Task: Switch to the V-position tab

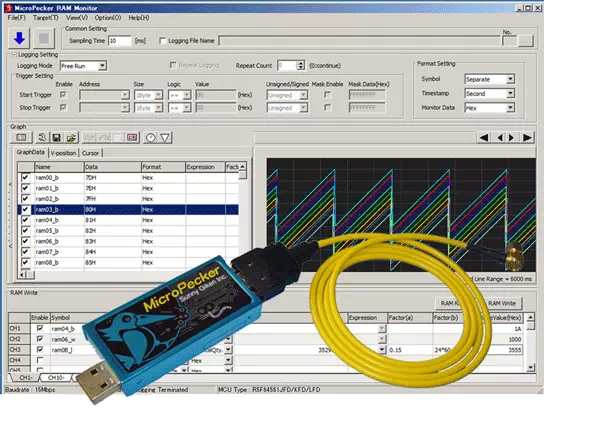Action: [62, 152]
